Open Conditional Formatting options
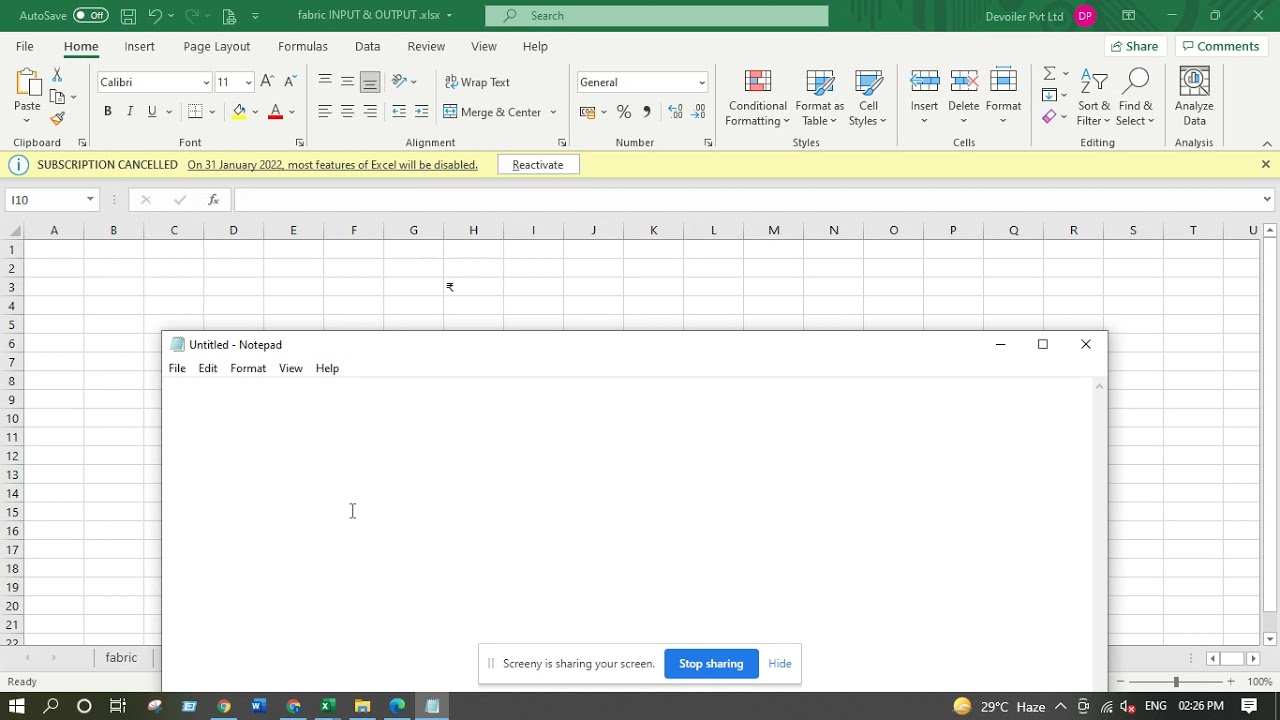 click(x=757, y=98)
